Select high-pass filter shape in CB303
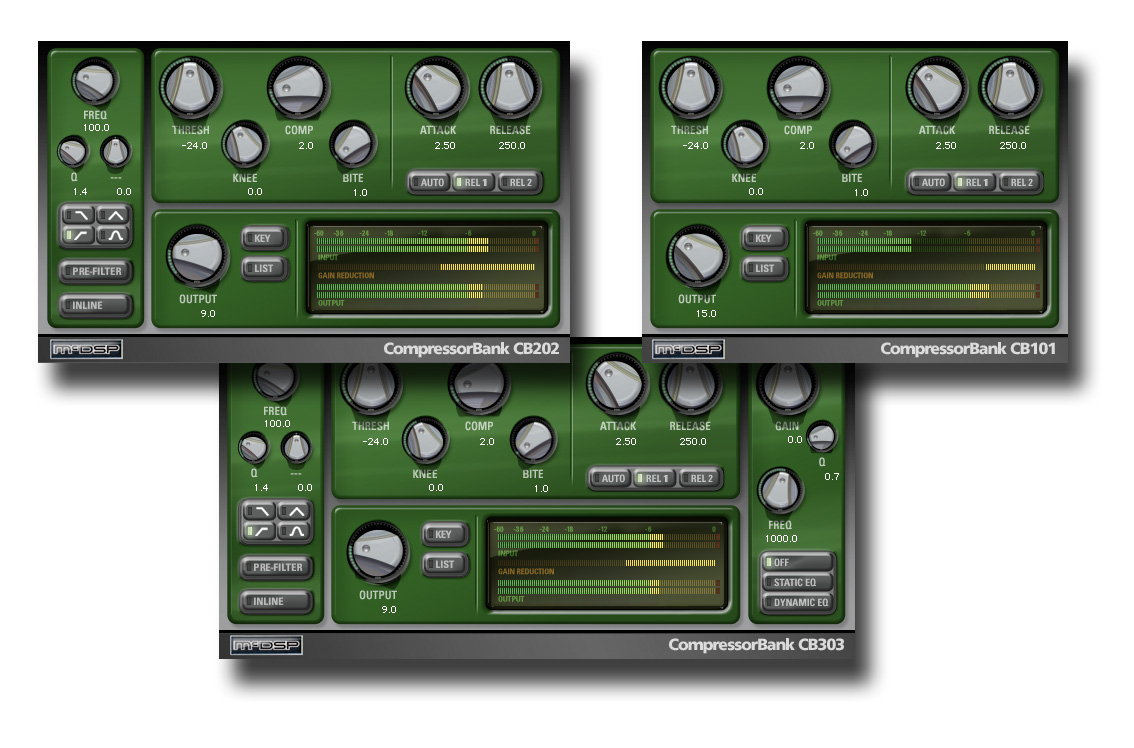This screenshot has width=1134, height=748. click(x=259, y=531)
